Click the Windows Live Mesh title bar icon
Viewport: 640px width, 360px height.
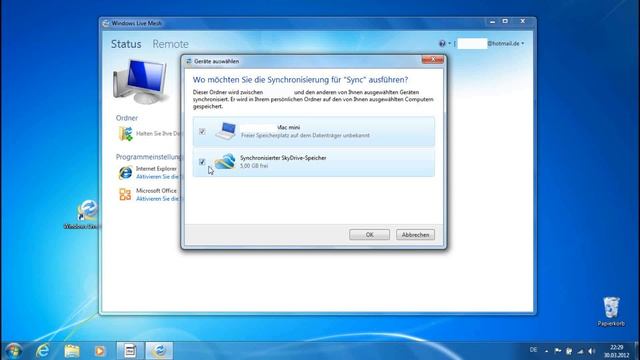click(106, 23)
